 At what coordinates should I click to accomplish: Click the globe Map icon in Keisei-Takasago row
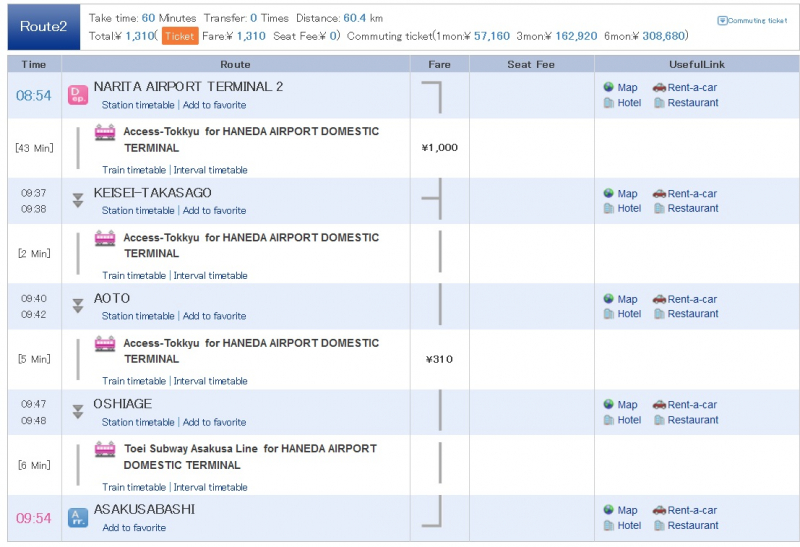coord(609,193)
